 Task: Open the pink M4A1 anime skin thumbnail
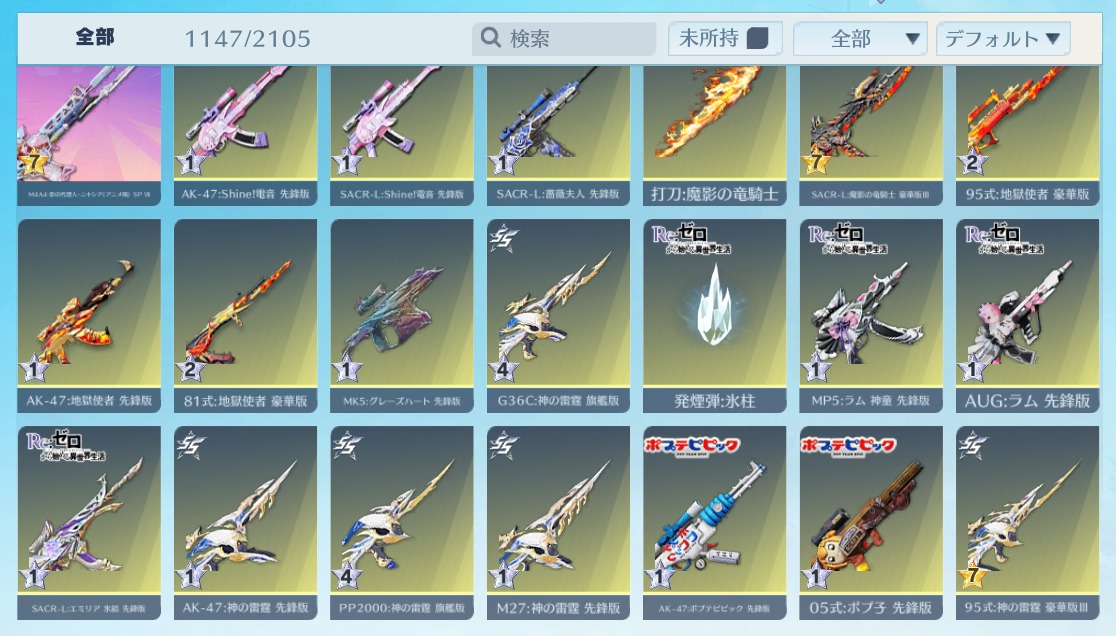point(89,136)
